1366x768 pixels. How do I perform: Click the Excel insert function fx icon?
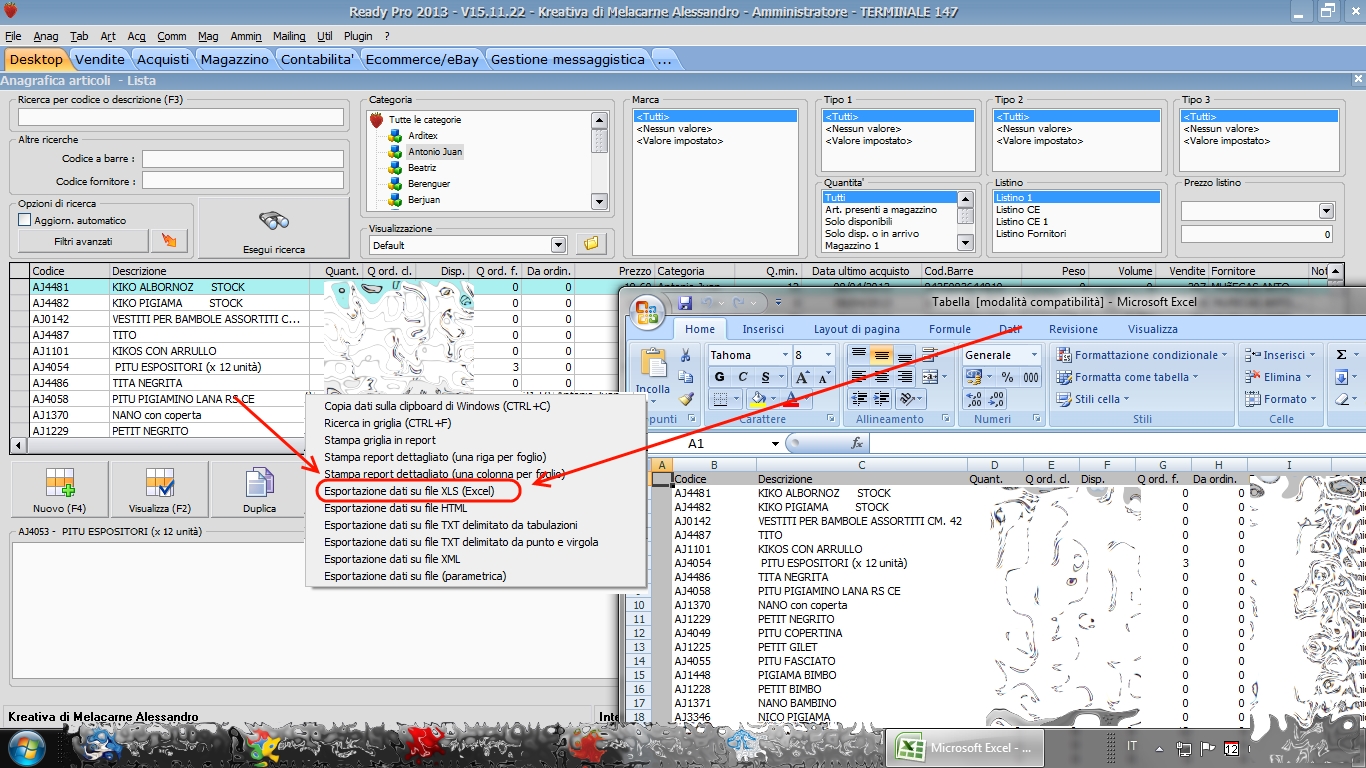[857, 443]
